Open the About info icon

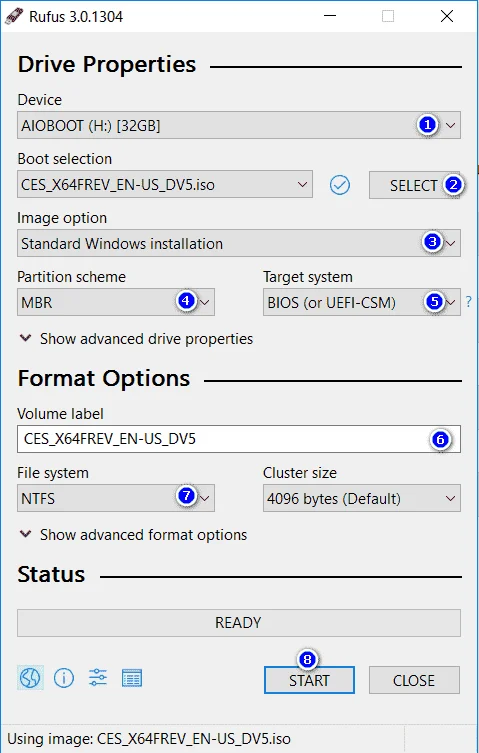point(64,678)
